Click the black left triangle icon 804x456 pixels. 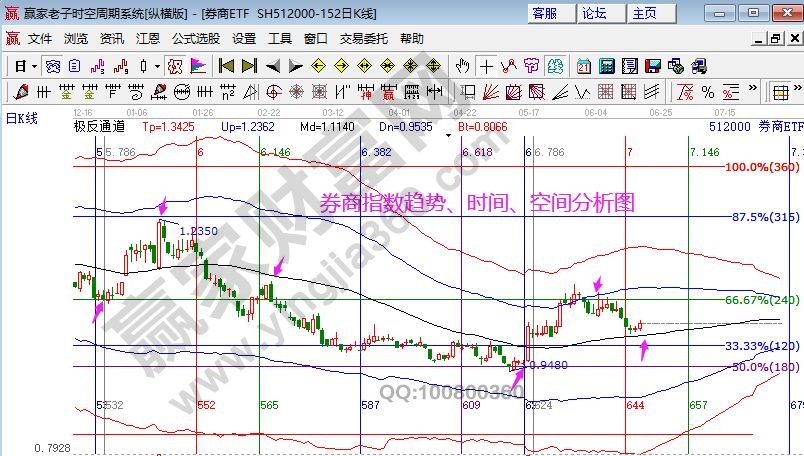click(273, 66)
